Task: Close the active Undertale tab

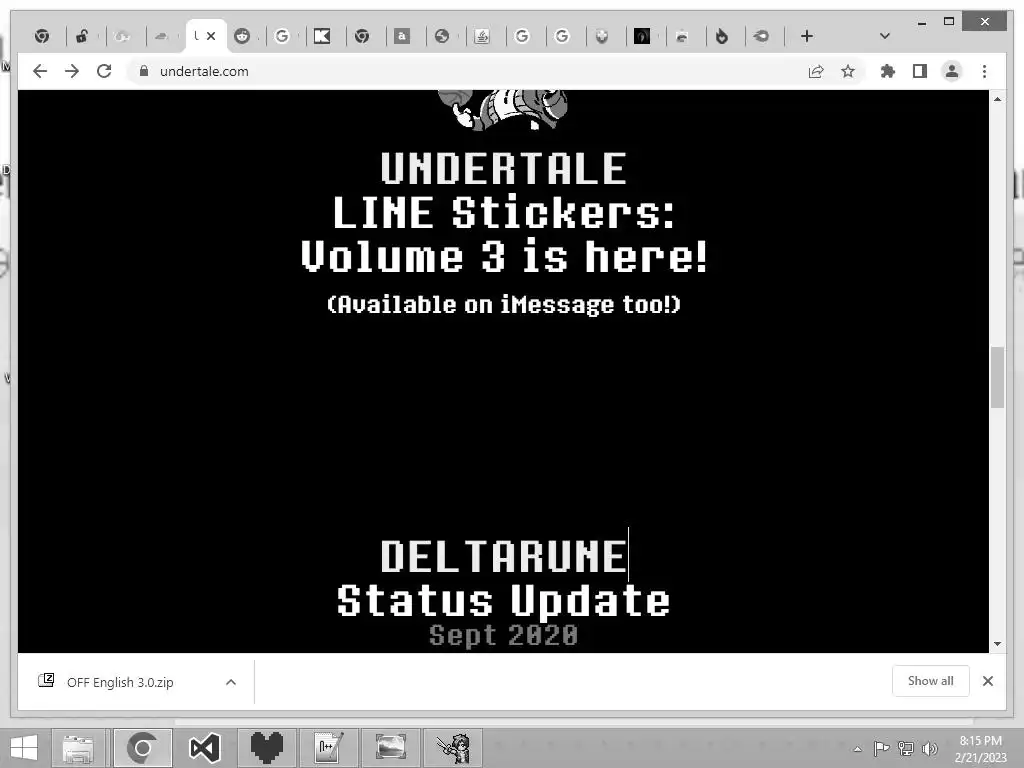Action: click(x=211, y=36)
